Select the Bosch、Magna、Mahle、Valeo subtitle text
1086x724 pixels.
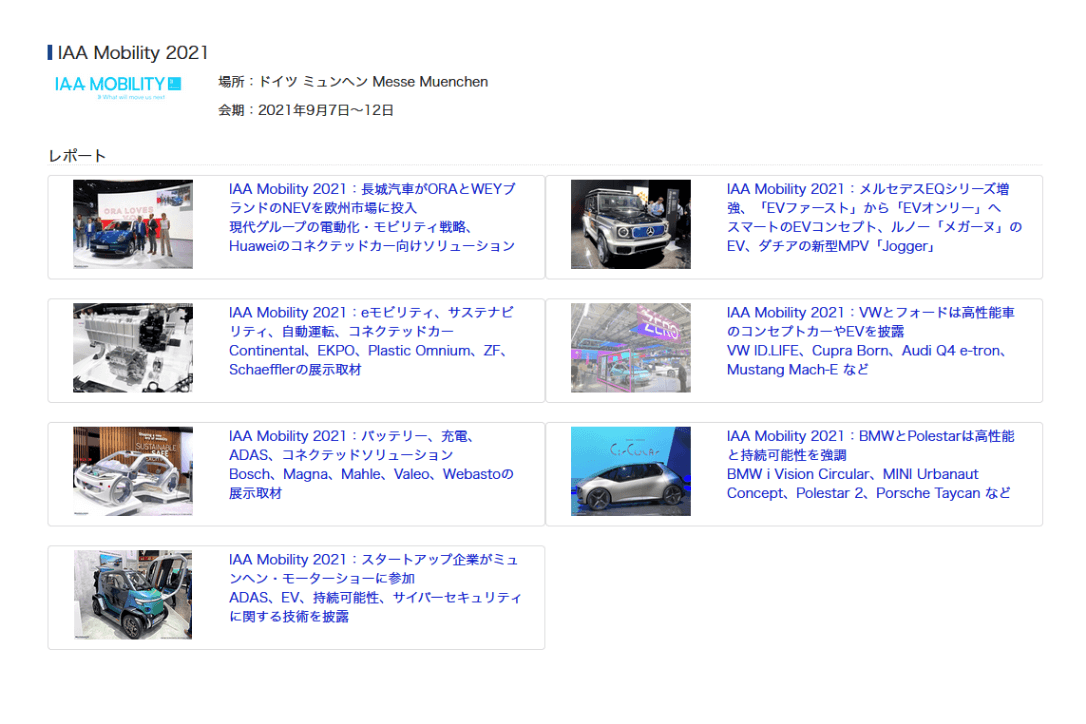click(370, 474)
